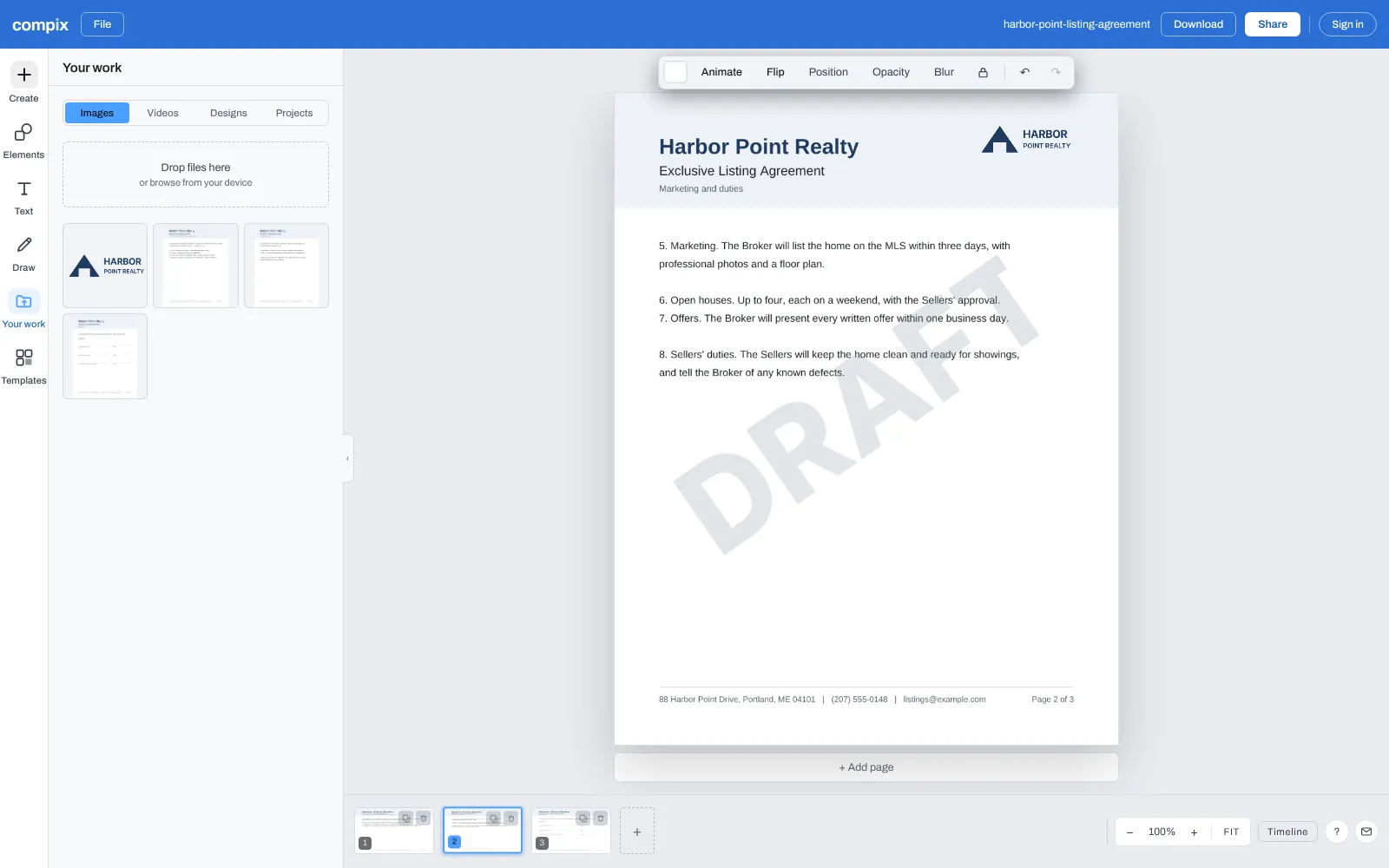Image resolution: width=1389 pixels, height=868 pixels.
Task: Undo the last action
Action: [x=1025, y=72]
